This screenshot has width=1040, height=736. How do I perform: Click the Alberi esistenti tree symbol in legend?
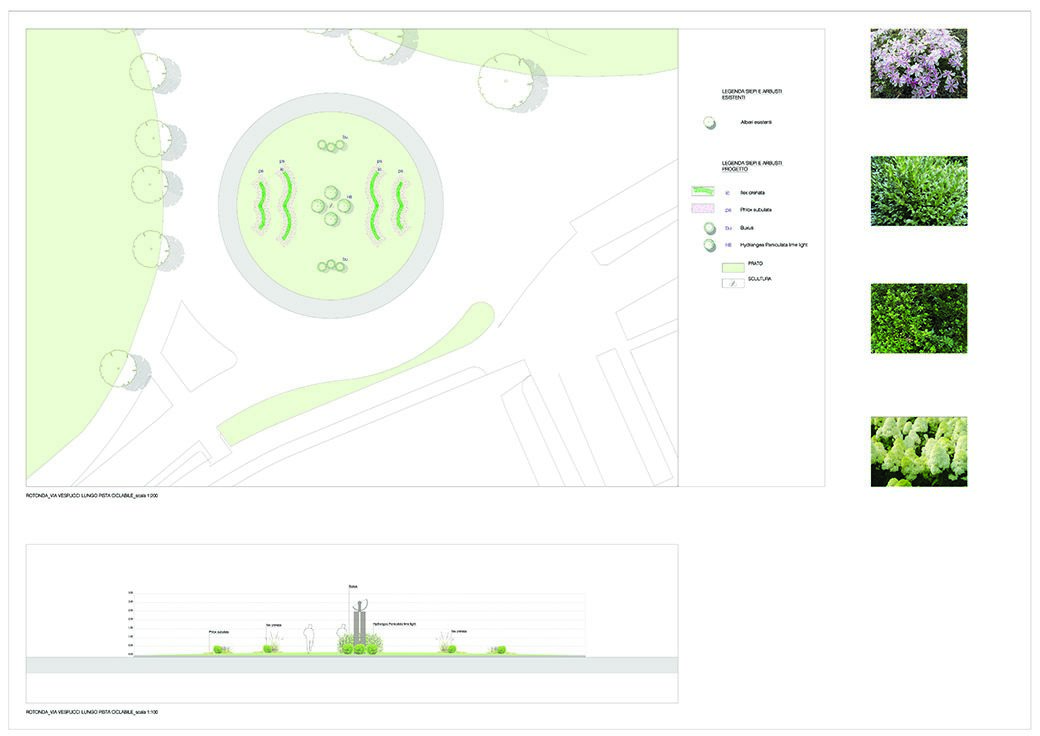(x=709, y=123)
